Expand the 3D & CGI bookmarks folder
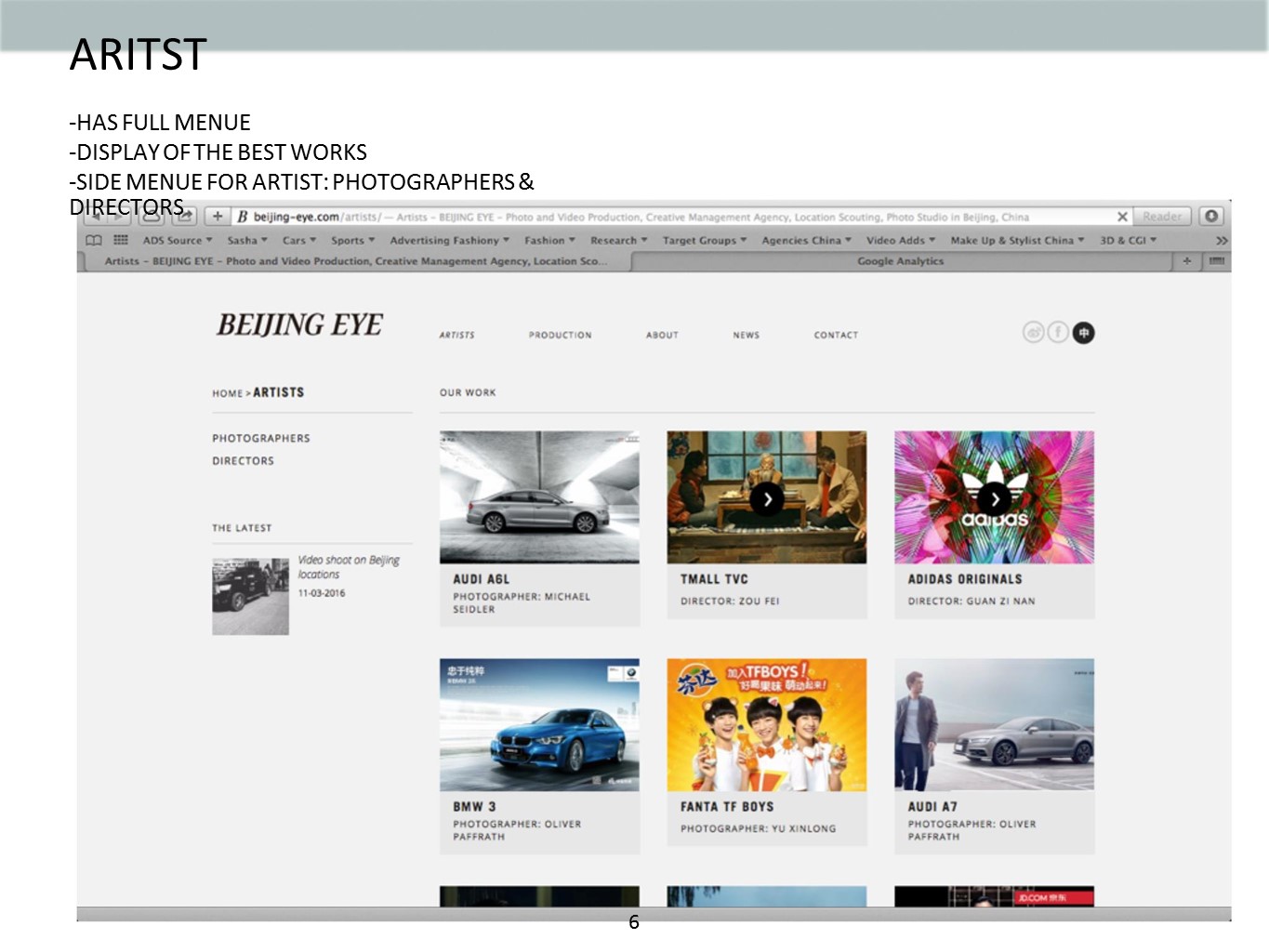The width and height of the screenshot is (1269, 952). [1128, 240]
